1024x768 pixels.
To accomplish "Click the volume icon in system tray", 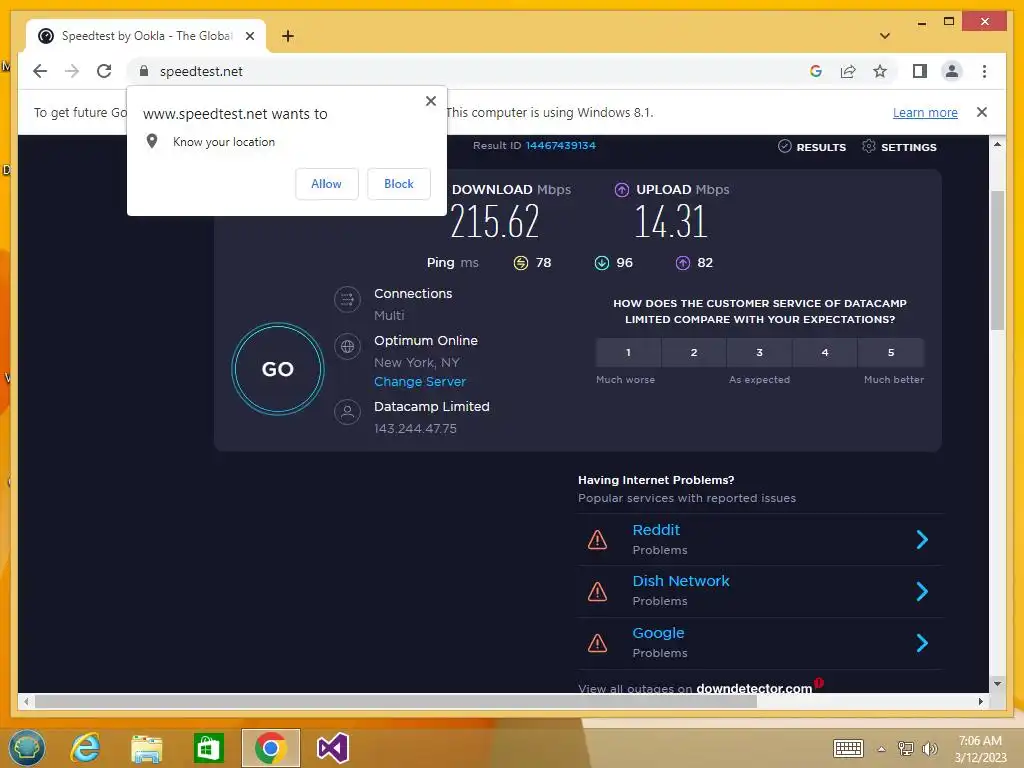I will pyautogui.click(x=929, y=748).
